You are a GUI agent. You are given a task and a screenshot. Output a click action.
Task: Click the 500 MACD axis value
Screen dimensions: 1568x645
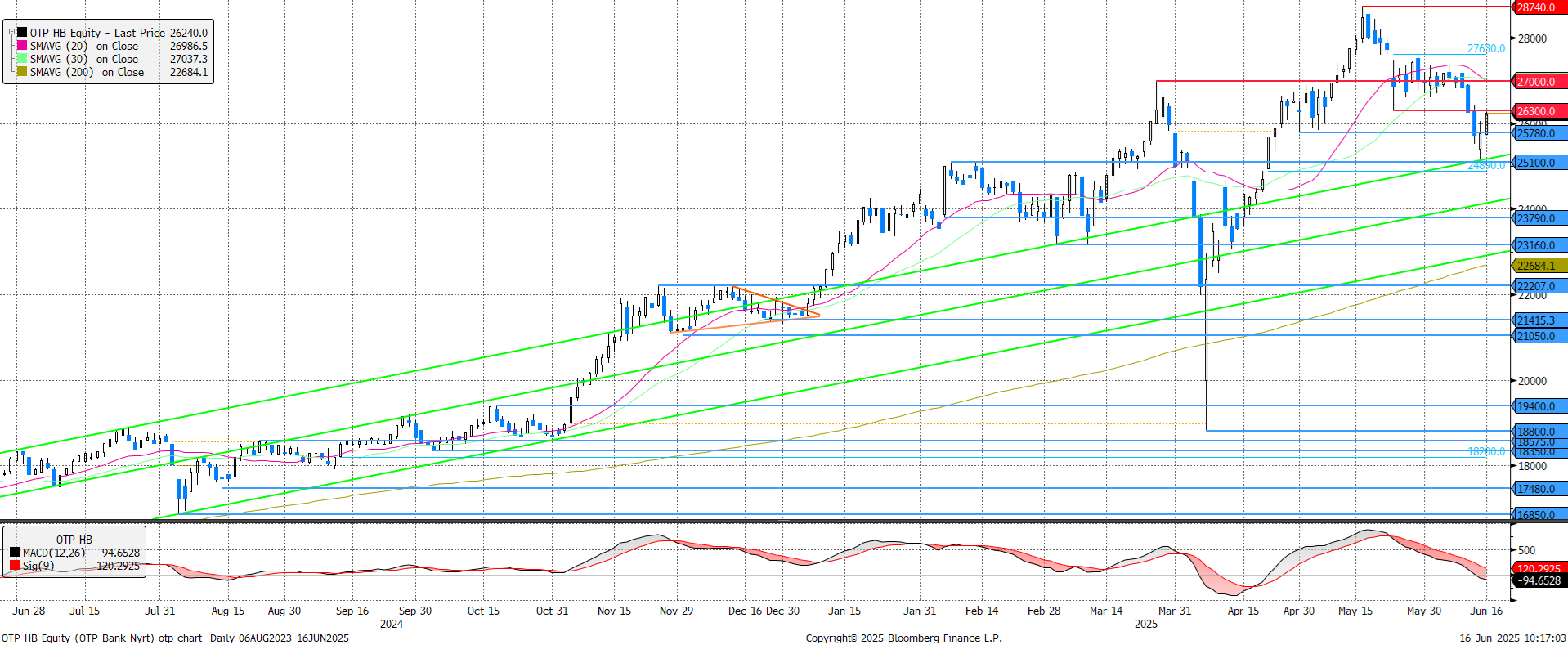tap(1526, 550)
